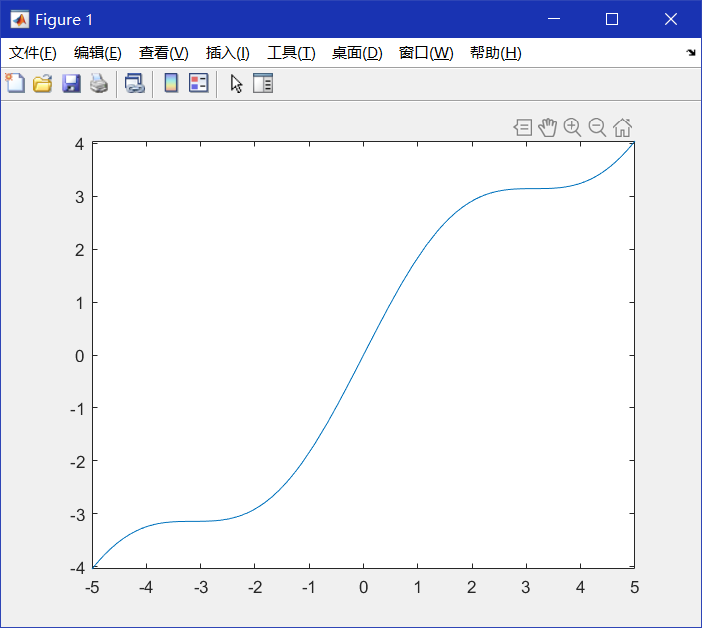The image size is (702, 628).
Task: Click the x-axis tick label -3
Action: click(201, 587)
